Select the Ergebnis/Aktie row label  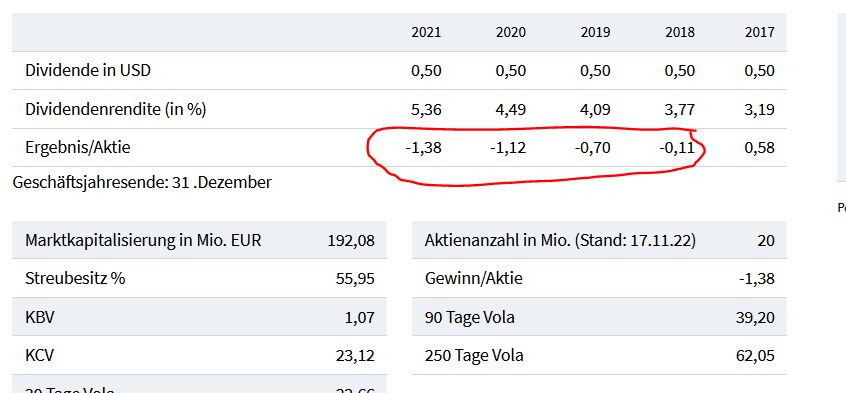point(78,147)
